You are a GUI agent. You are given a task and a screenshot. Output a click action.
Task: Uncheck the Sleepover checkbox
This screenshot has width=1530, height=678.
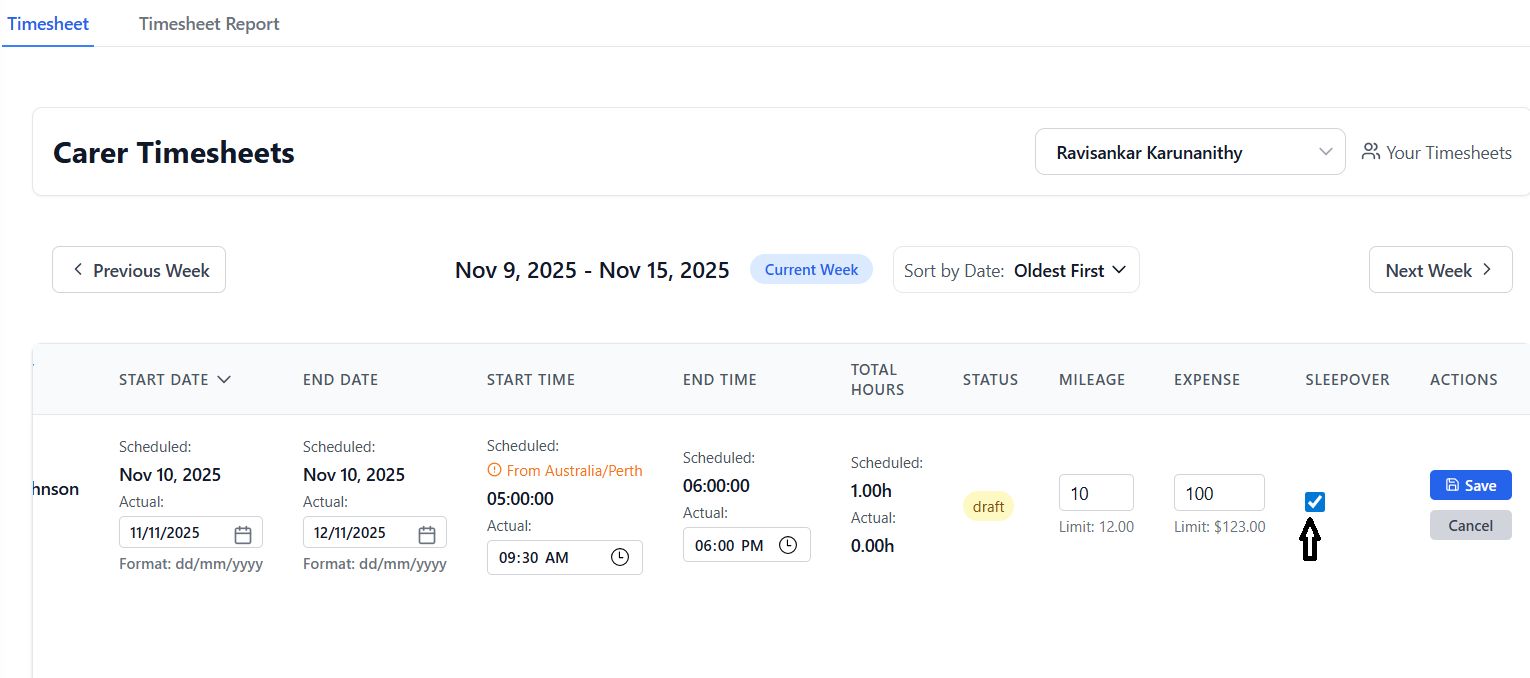click(x=1315, y=502)
